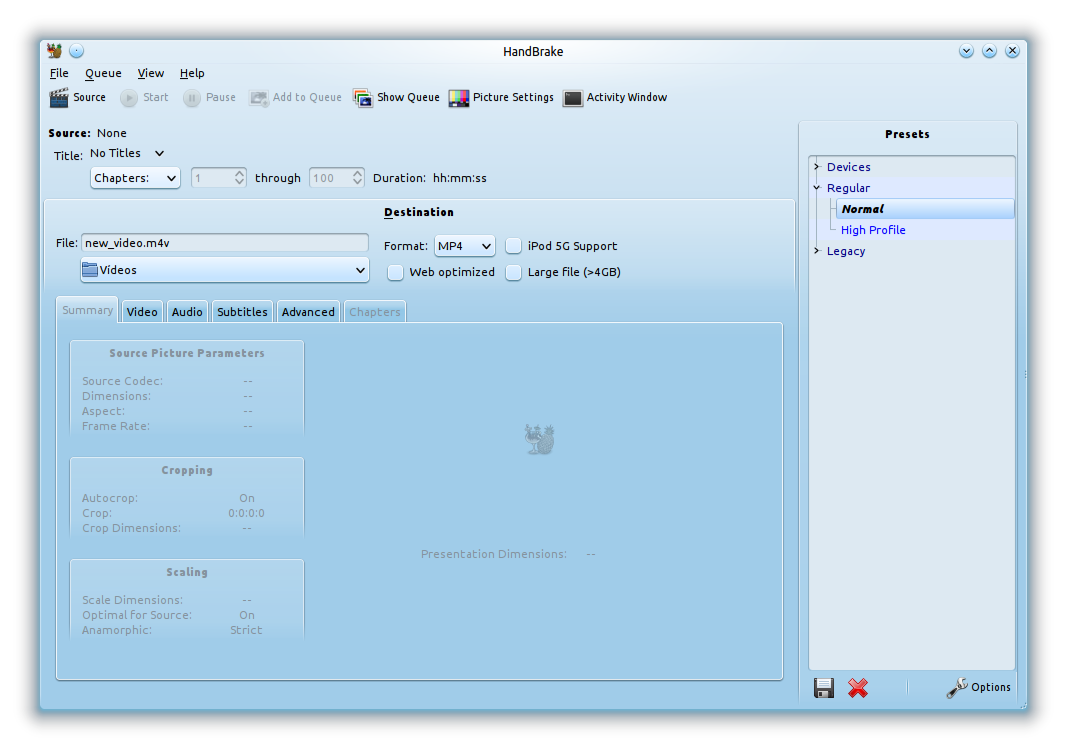The height and width of the screenshot is (749, 1067).
Task: Click the Start encoding play icon
Action: click(129, 98)
